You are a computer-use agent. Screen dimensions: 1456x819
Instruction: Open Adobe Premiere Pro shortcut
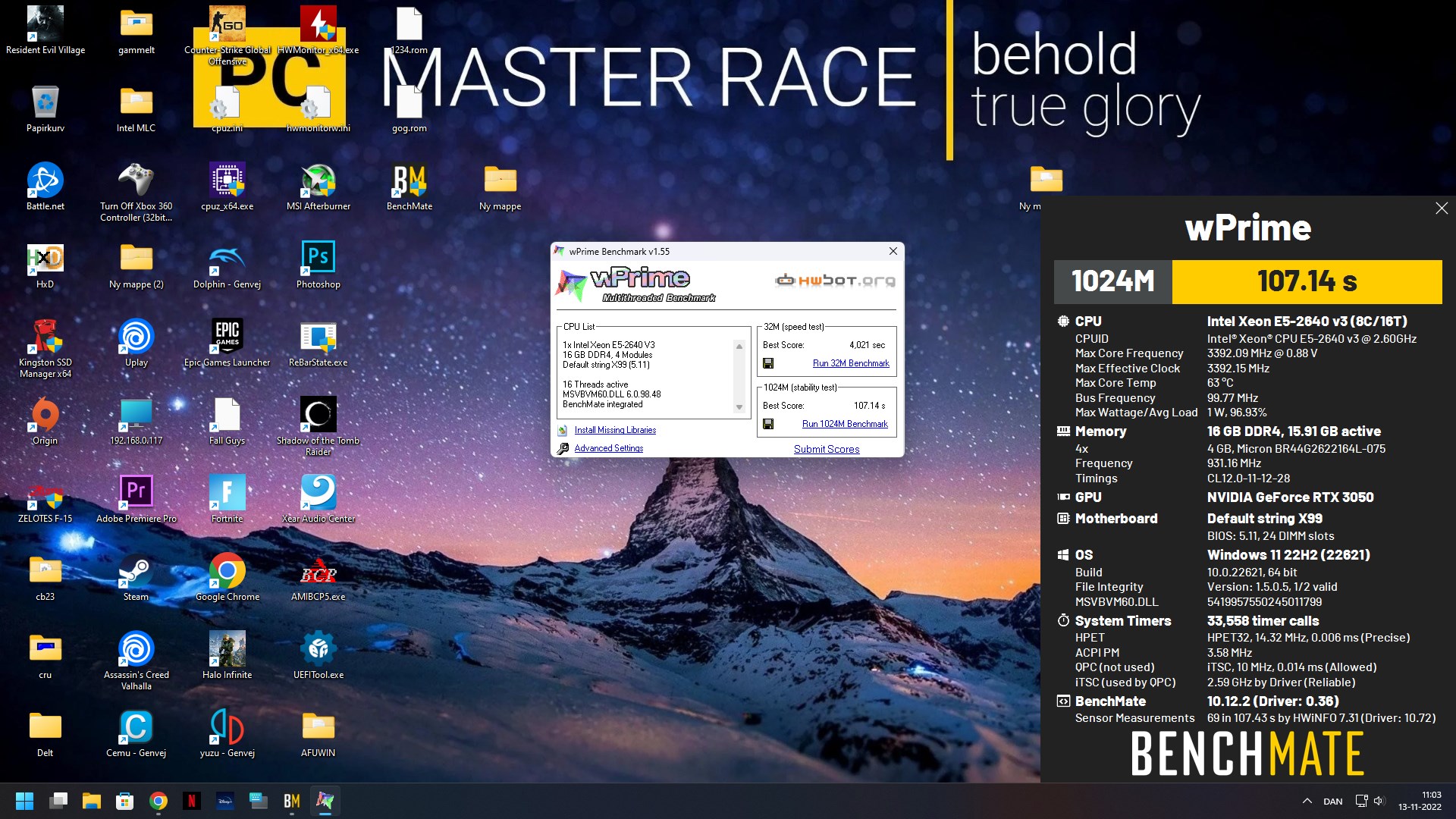pyautogui.click(x=136, y=499)
